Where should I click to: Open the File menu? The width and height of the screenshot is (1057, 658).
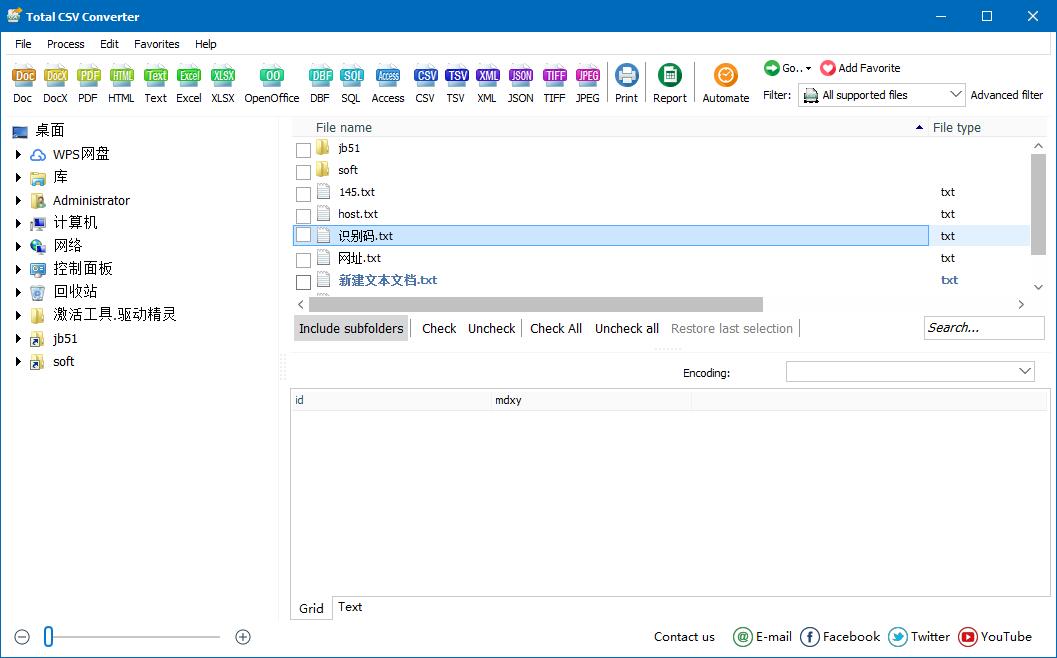(23, 44)
